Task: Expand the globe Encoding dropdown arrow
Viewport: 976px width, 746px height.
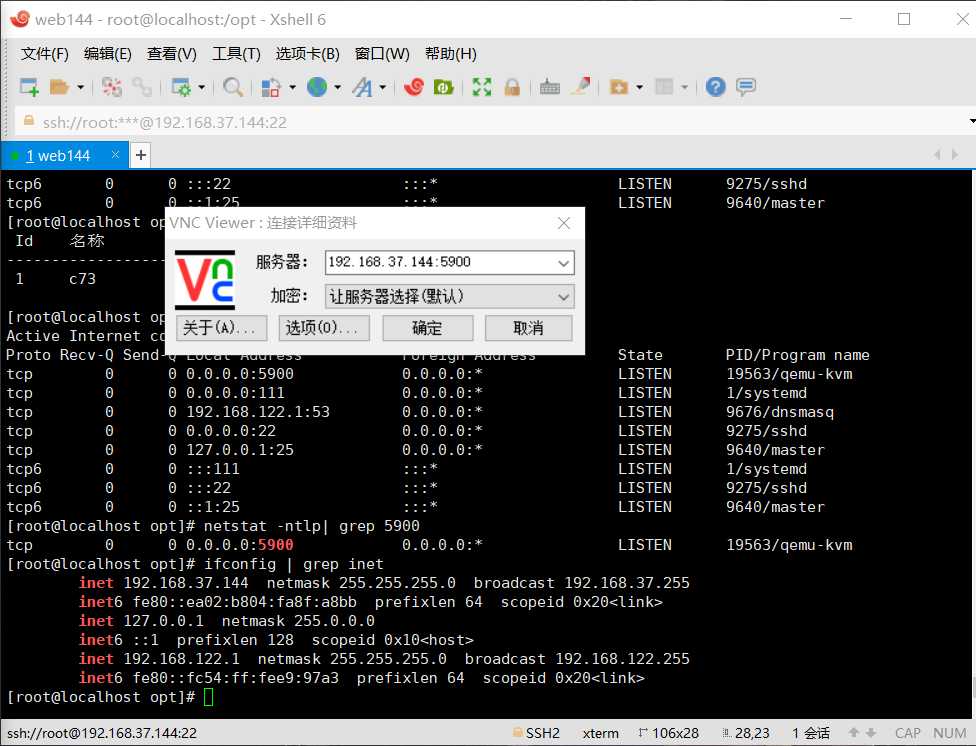Action: point(338,87)
